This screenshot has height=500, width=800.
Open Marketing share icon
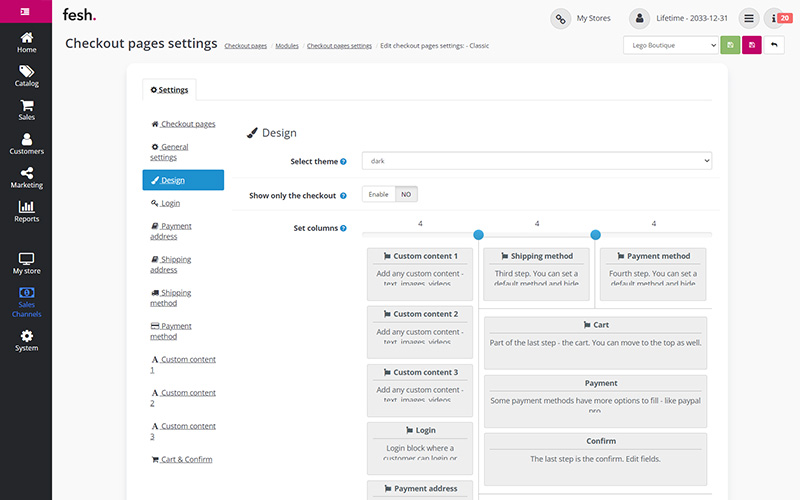coord(26,178)
